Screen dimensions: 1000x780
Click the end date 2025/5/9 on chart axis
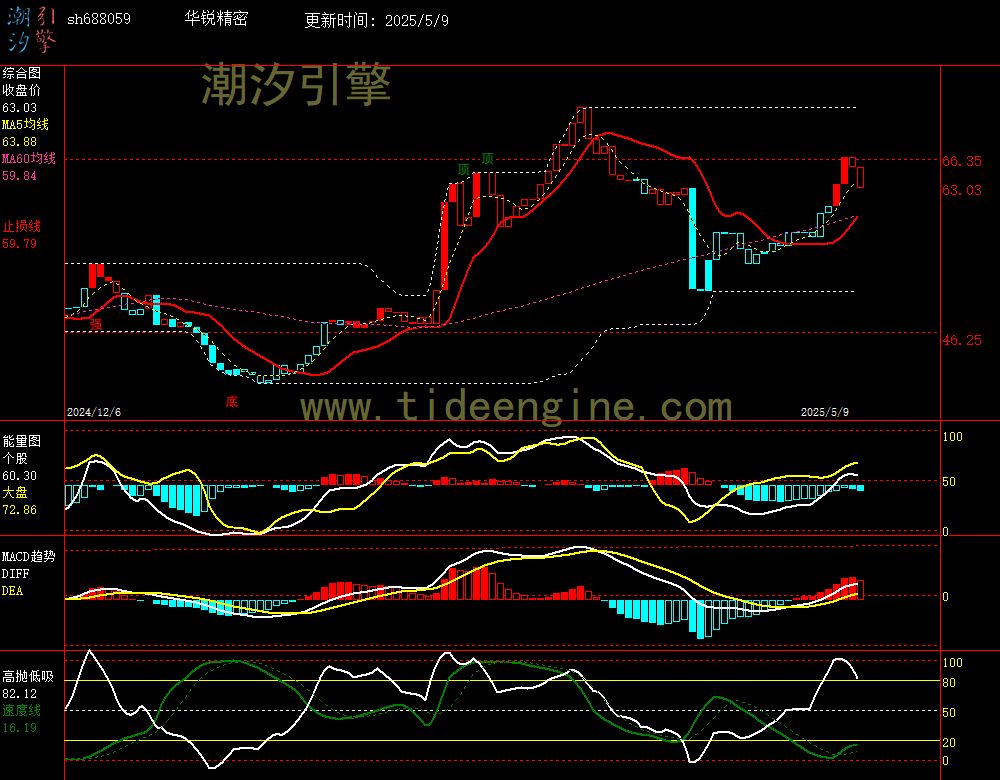[x=825, y=412]
